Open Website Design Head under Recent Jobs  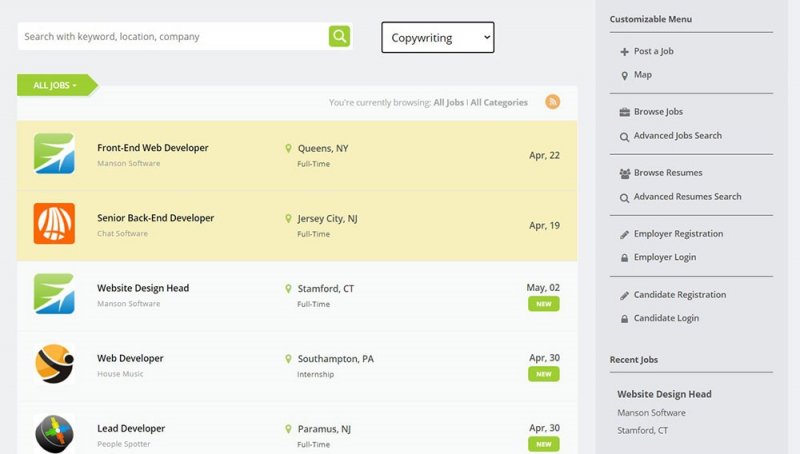tap(664, 394)
